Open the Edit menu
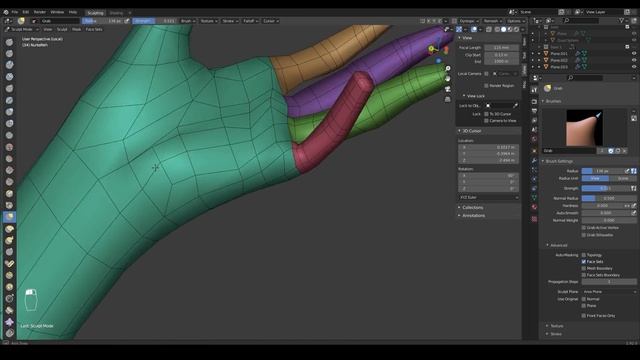The height and width of the screenshot is (360, 640). pos(26,12)
